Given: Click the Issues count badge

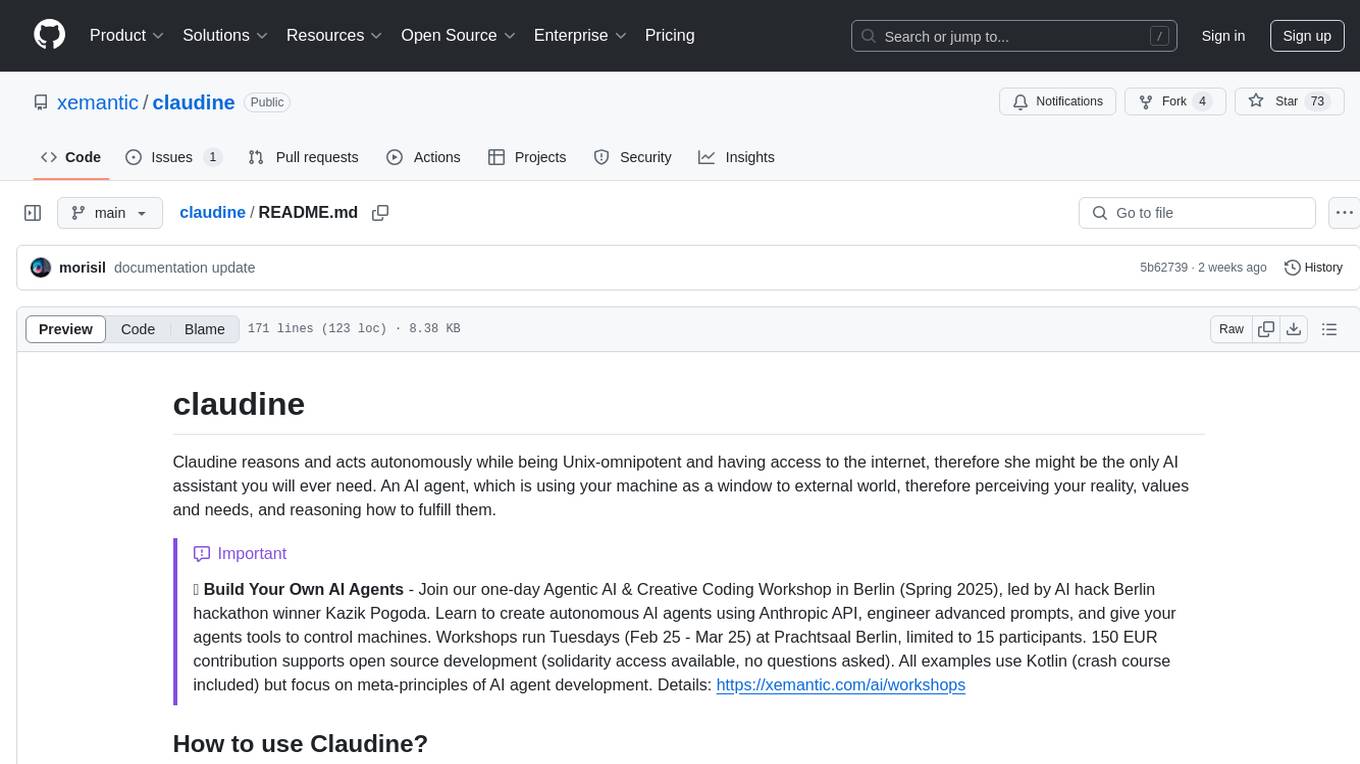Looking at the screenshot, I should [x=212, y=157].
